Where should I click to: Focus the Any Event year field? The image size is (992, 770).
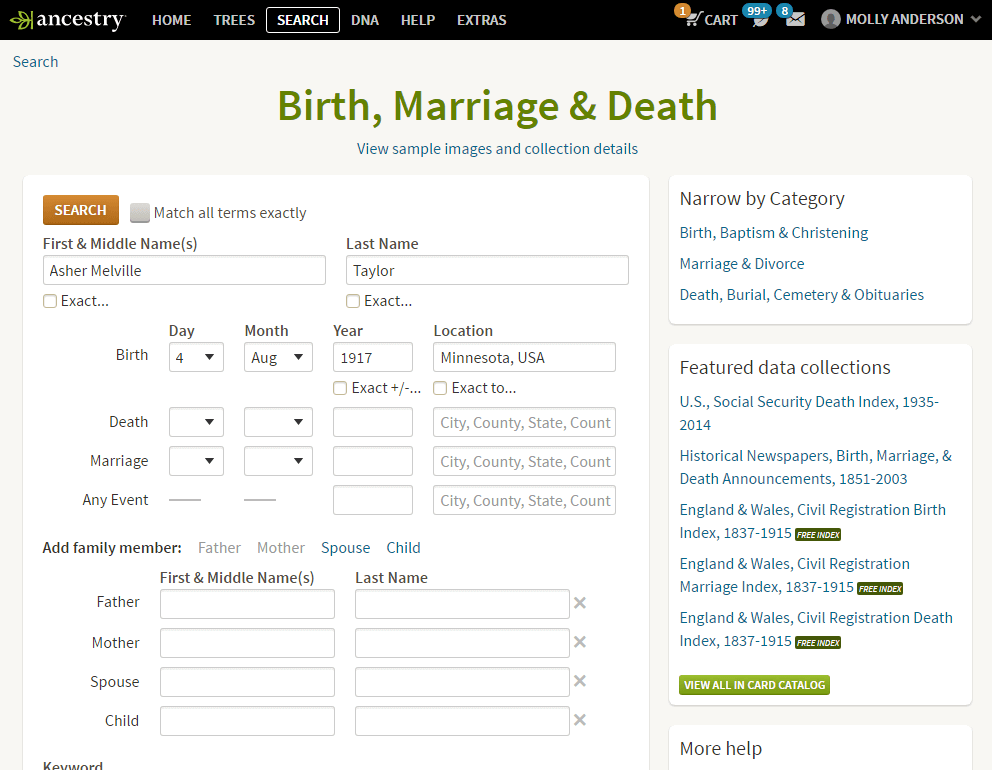tap(373, 500)
